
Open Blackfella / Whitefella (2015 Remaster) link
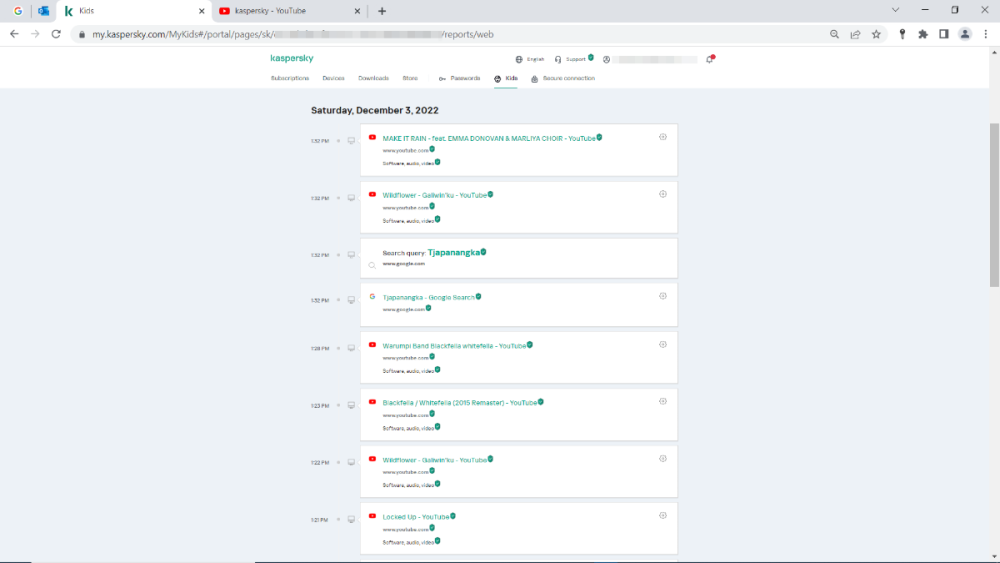(459, 403)
